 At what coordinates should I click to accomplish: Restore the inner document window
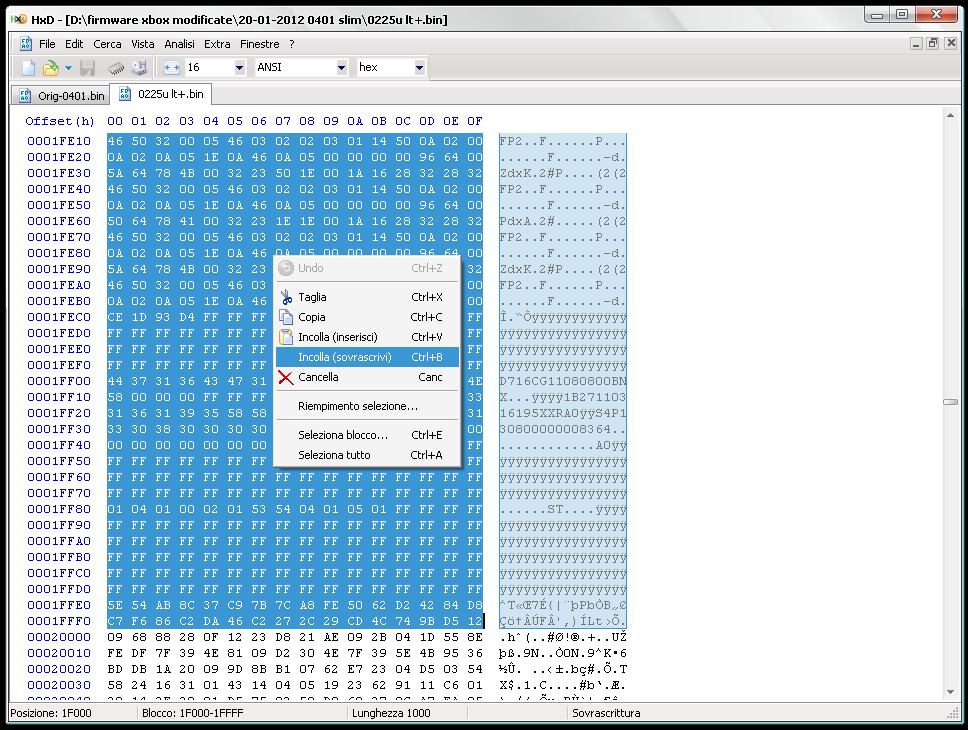(933, 43)
